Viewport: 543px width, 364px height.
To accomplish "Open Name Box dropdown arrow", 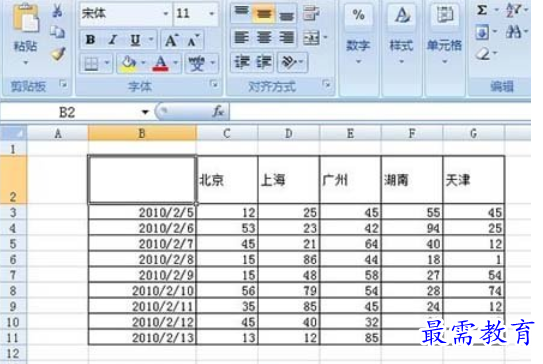I will pyautogui.click(x=145, y=112).
